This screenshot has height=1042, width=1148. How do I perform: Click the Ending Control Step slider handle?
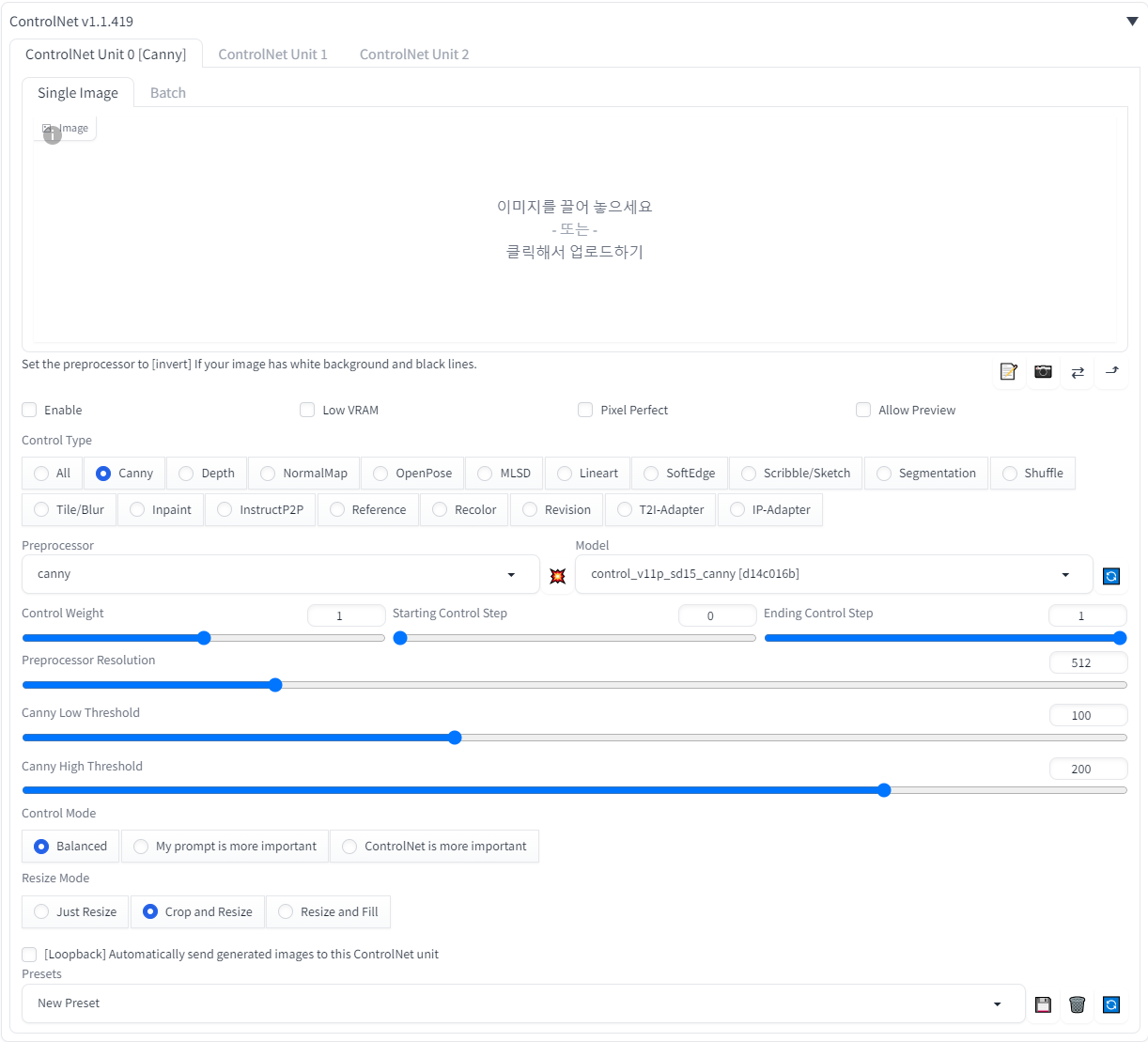1120,638
